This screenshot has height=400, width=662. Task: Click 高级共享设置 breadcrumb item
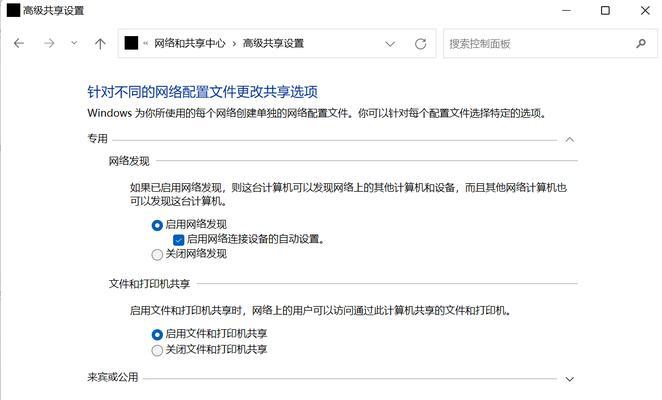point(273,43)
